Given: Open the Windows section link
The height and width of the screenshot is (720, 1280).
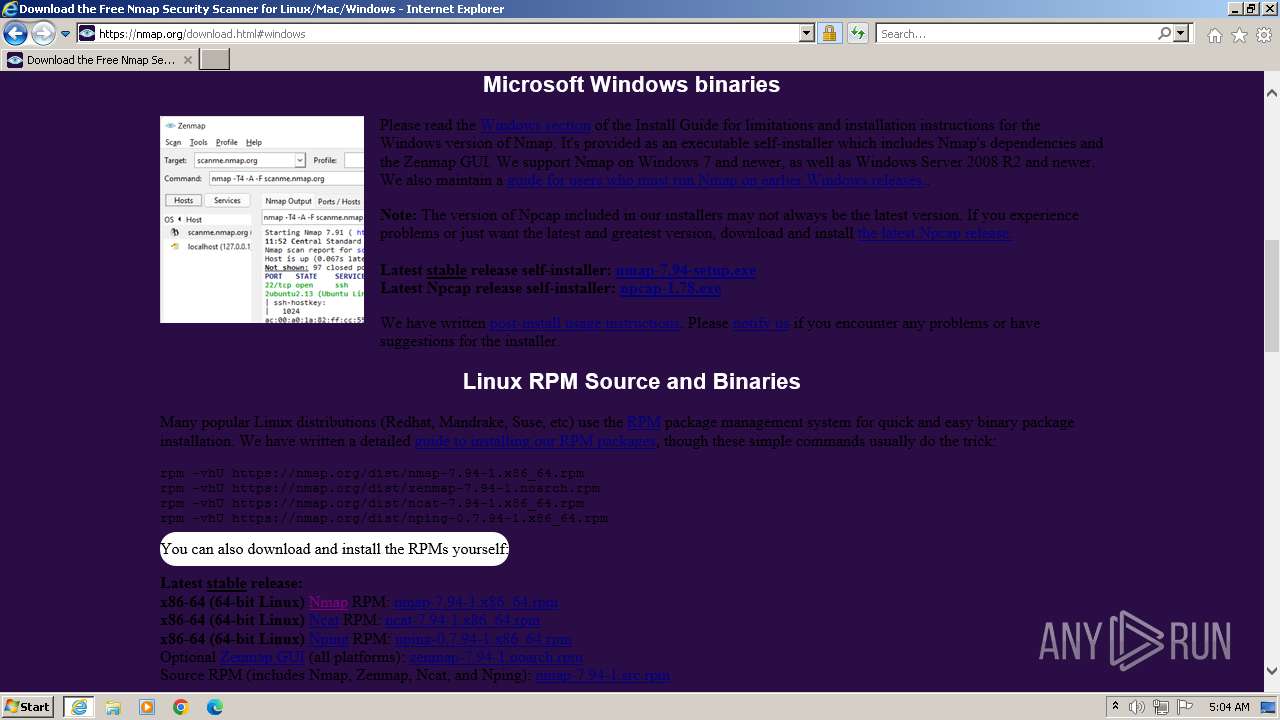Looking at the screenshot, I should click(x=536, y=125).
